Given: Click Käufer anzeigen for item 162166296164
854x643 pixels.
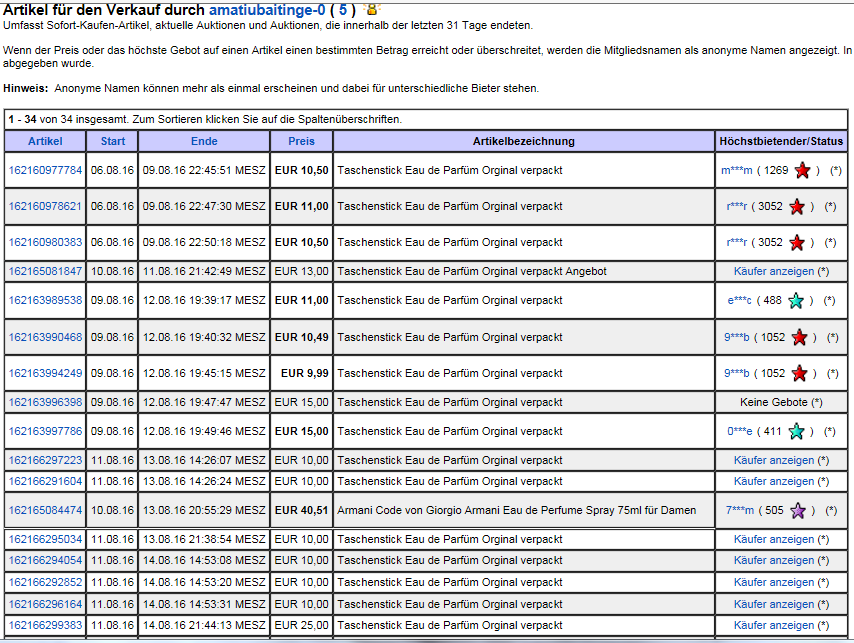Looking at the screenshot, I should [773, 604].
